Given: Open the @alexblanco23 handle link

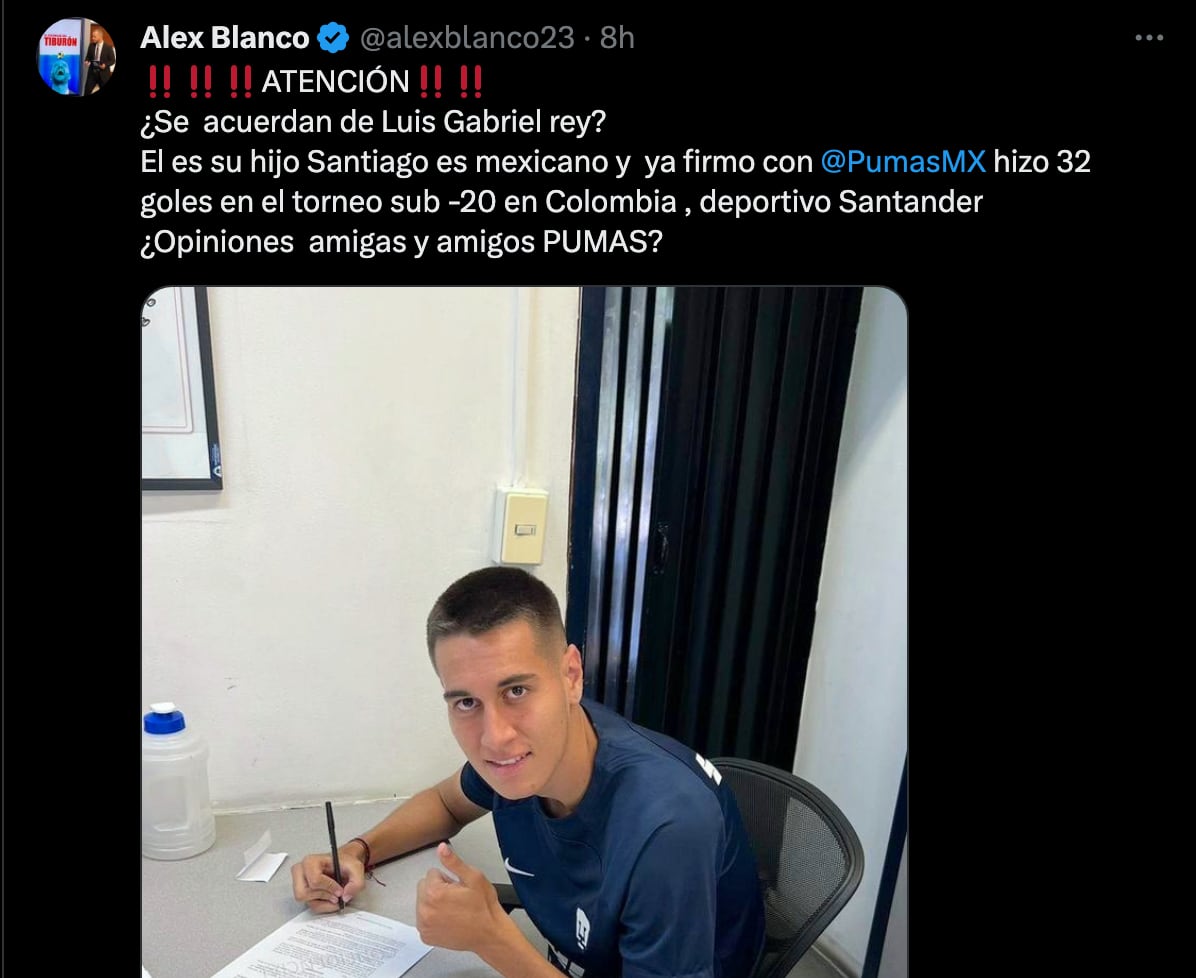Looking at the screenshot, I should click(x=467, y=37).
